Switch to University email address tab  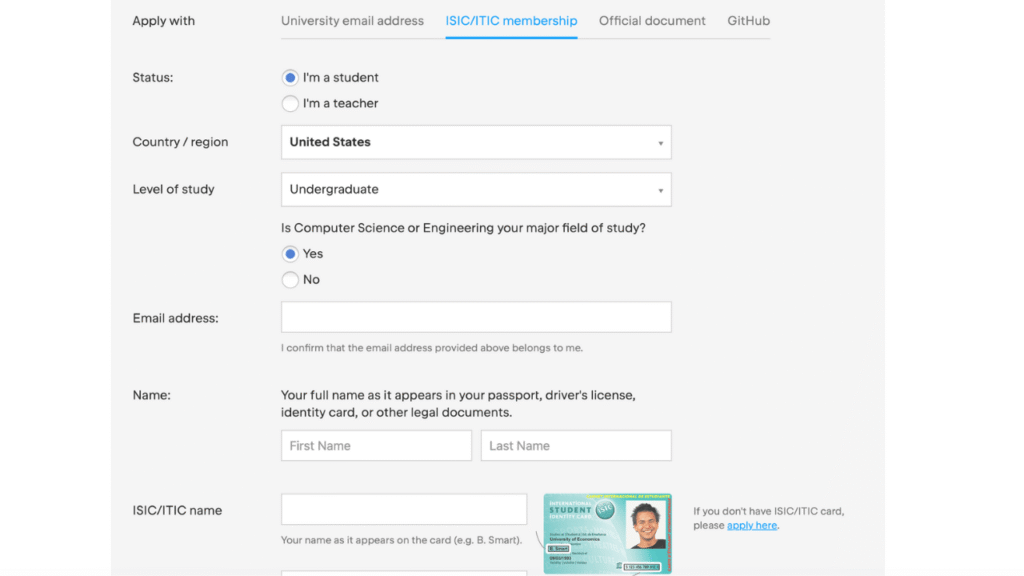coord(352,21)
